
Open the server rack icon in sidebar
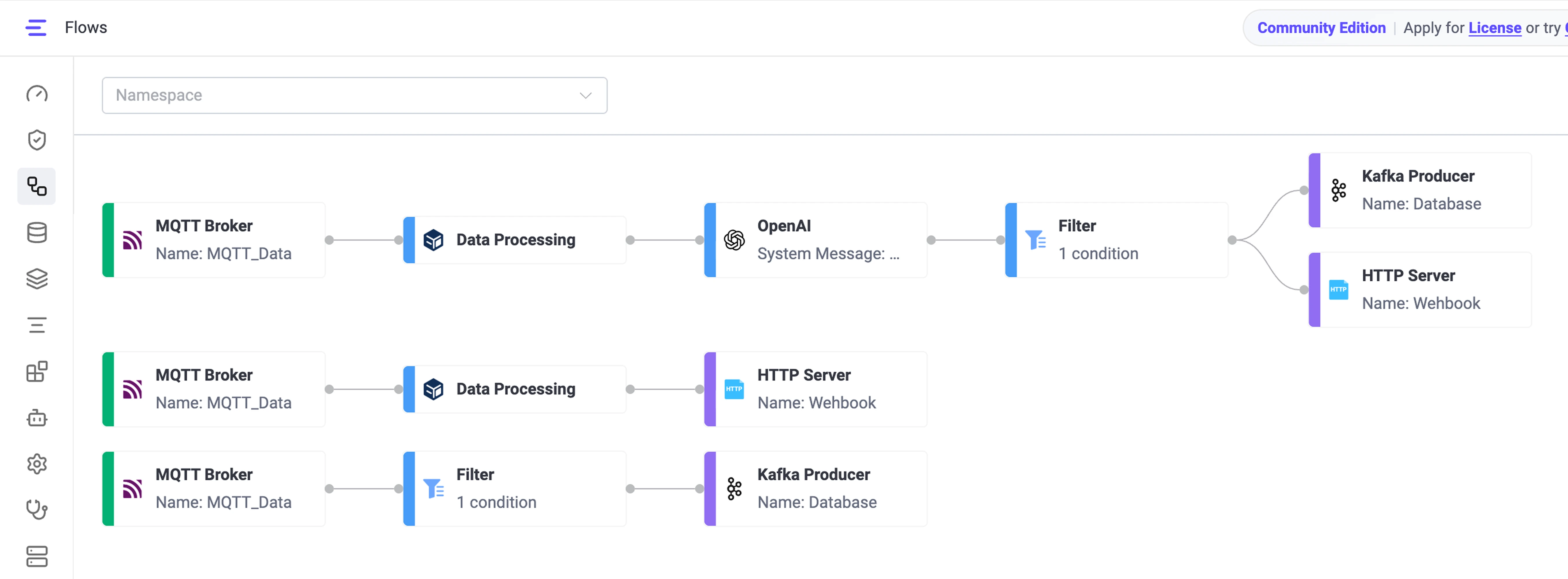(x=36, y=556)
